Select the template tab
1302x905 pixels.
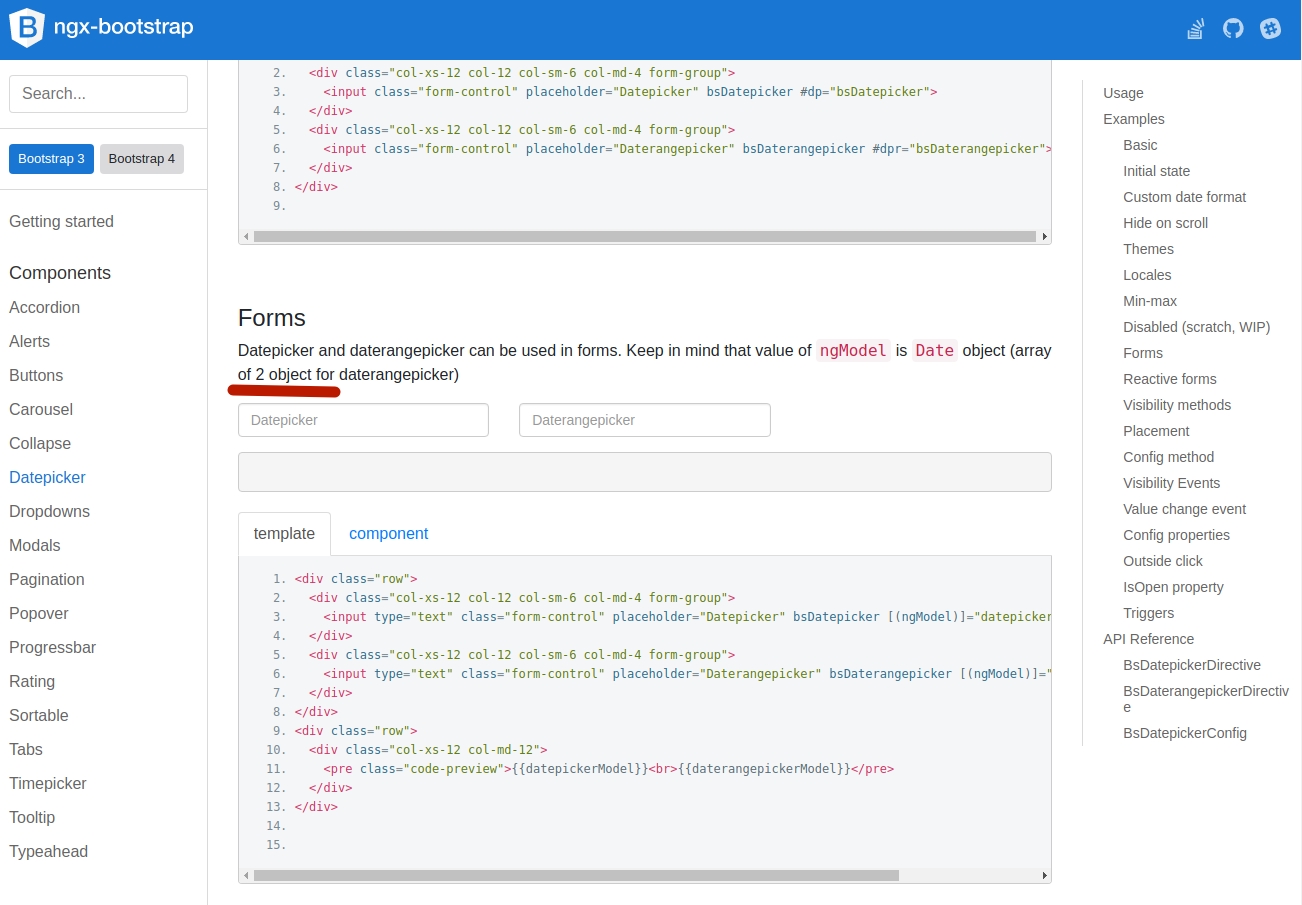coord(284,533)
